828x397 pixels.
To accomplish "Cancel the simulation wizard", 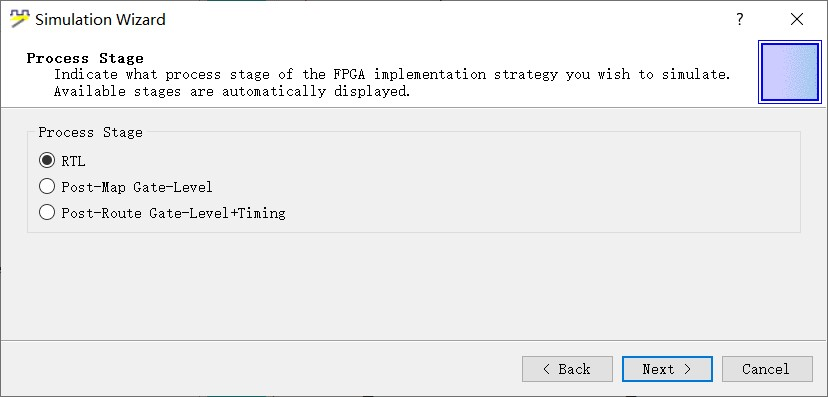I will pos(767,369).
